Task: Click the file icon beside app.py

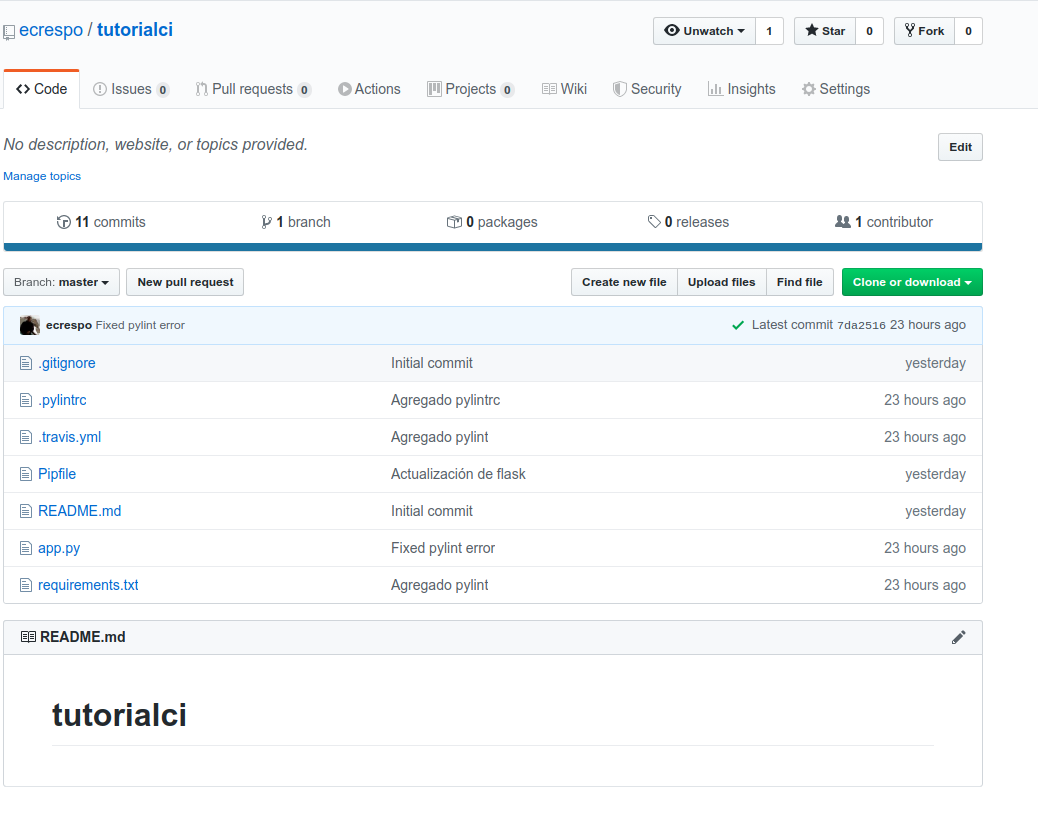Action: (26, 548)
